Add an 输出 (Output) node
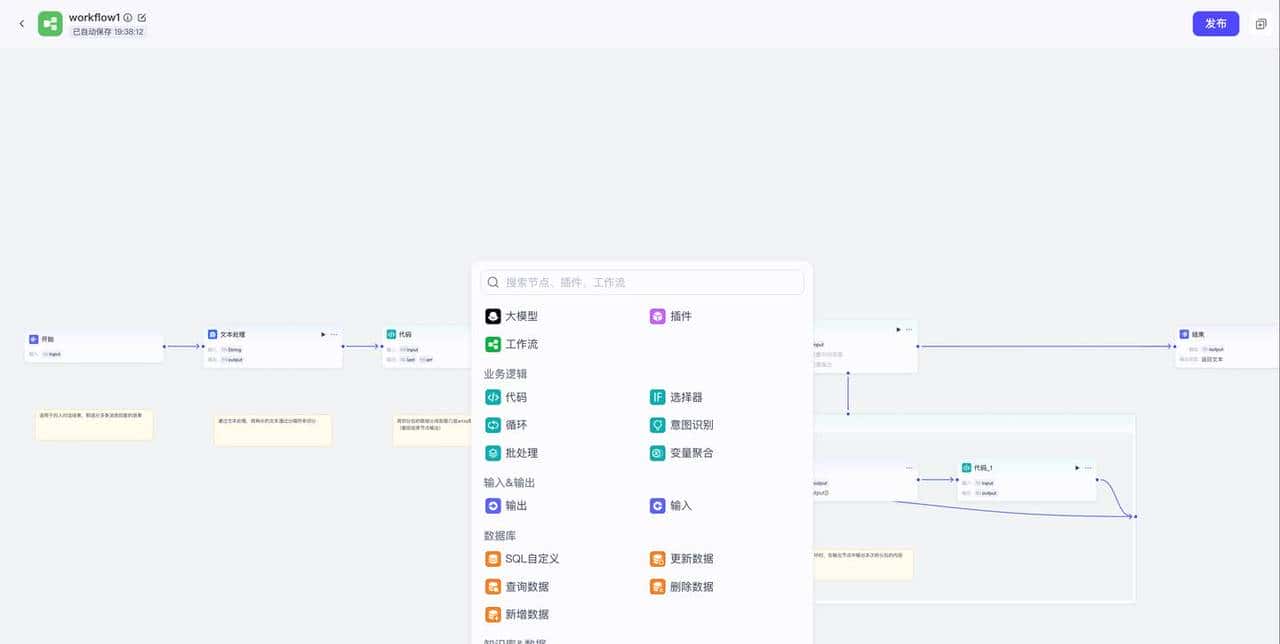The width and height of the screenshot is (1280, 644). click(517, 505)
